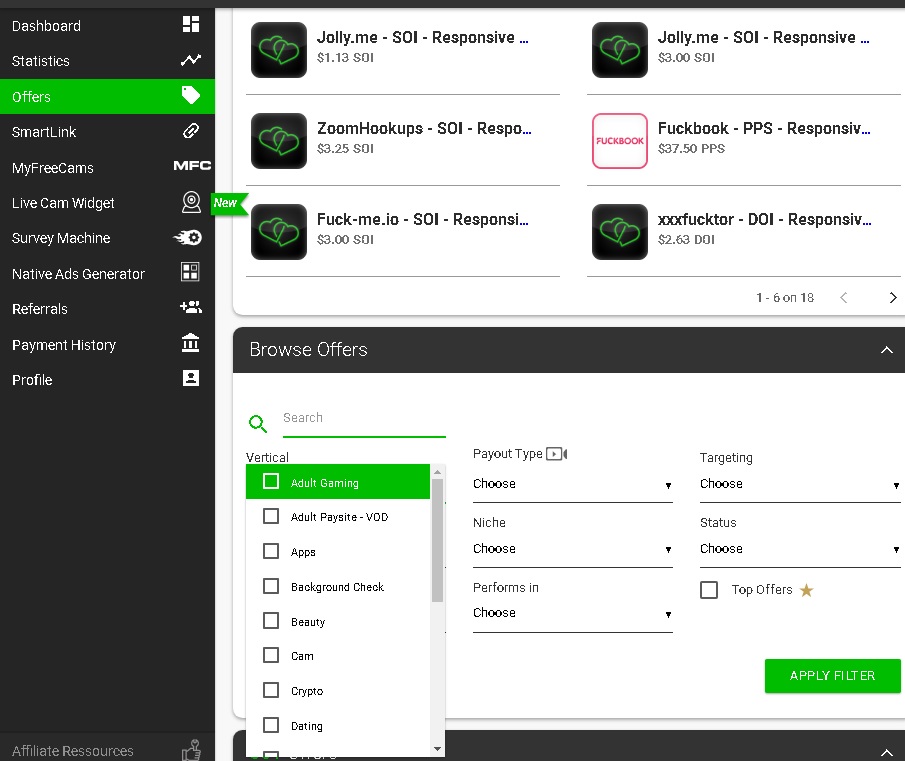The width and height of the screenshot is (905, 761).
Task: Open Referrals from the sidebar
Action: (107, 309)
